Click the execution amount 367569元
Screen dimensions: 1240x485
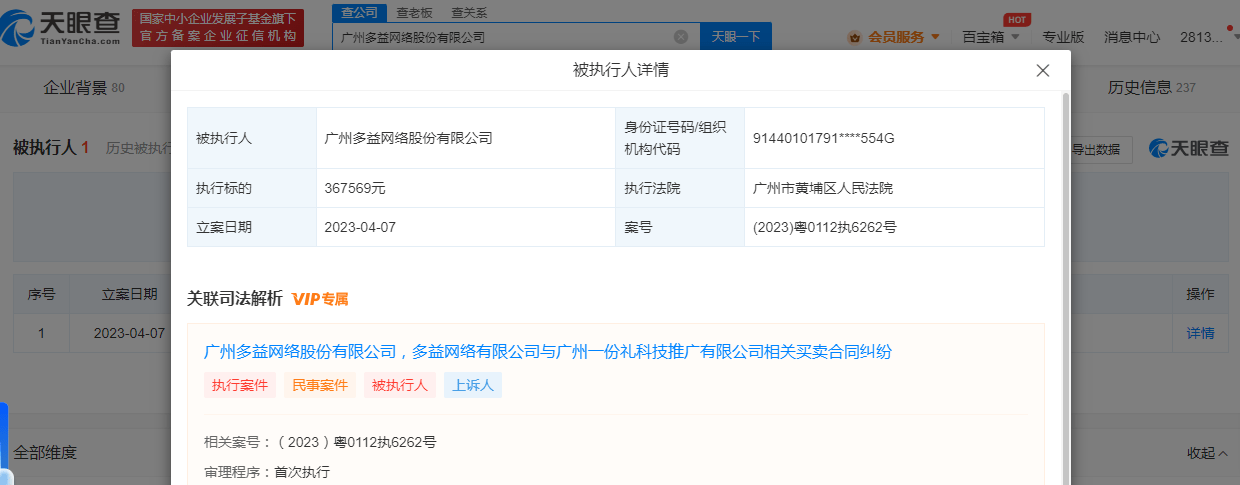[354, 188]
